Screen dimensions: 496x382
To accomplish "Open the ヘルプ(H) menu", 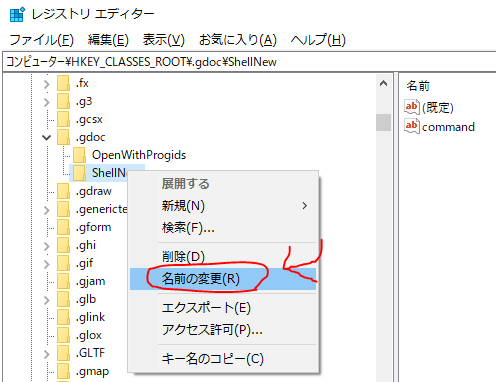I will tap(318, 40).
